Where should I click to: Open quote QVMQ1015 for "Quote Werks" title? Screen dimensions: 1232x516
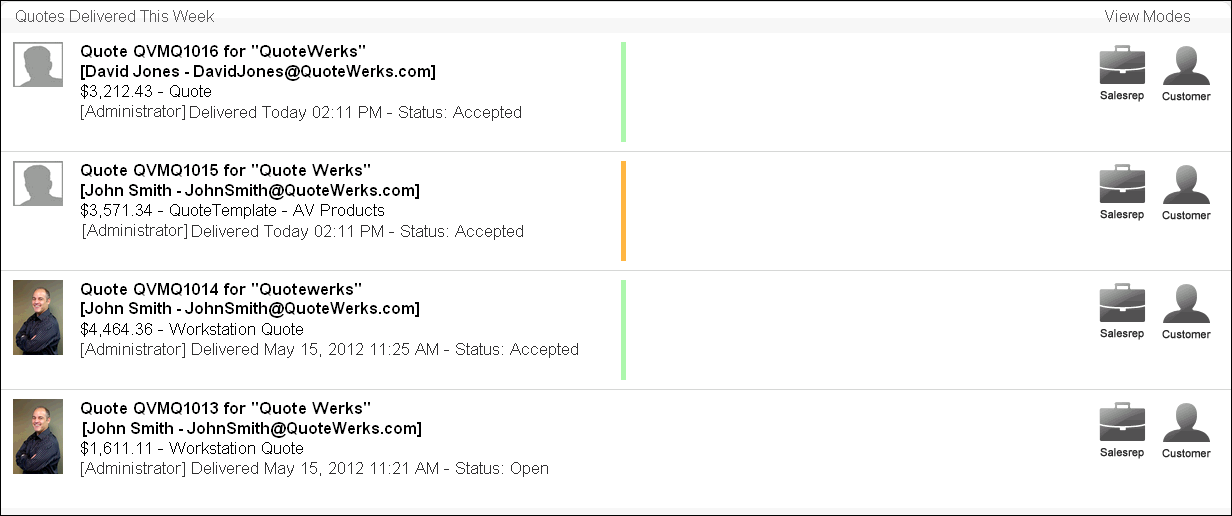[x=225, y=170]
